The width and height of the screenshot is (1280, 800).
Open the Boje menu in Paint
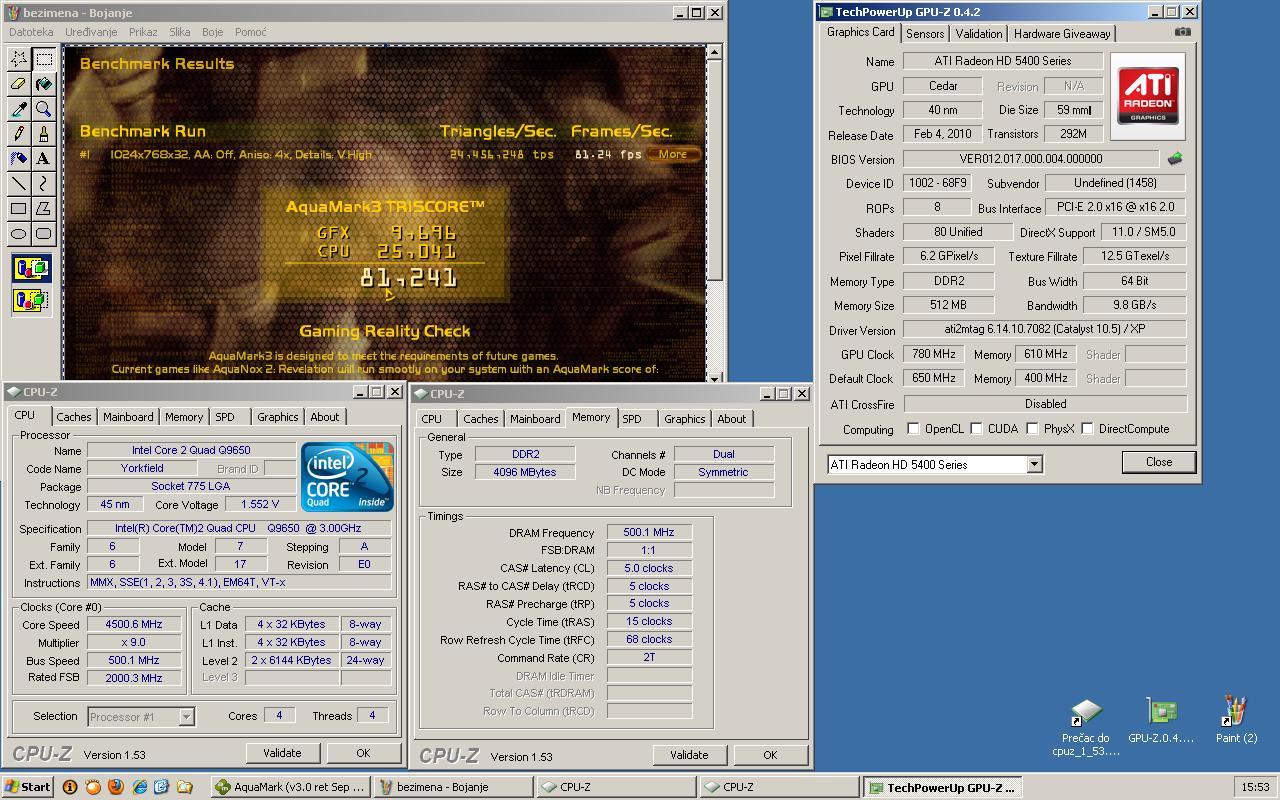click(x=212, y=32)
